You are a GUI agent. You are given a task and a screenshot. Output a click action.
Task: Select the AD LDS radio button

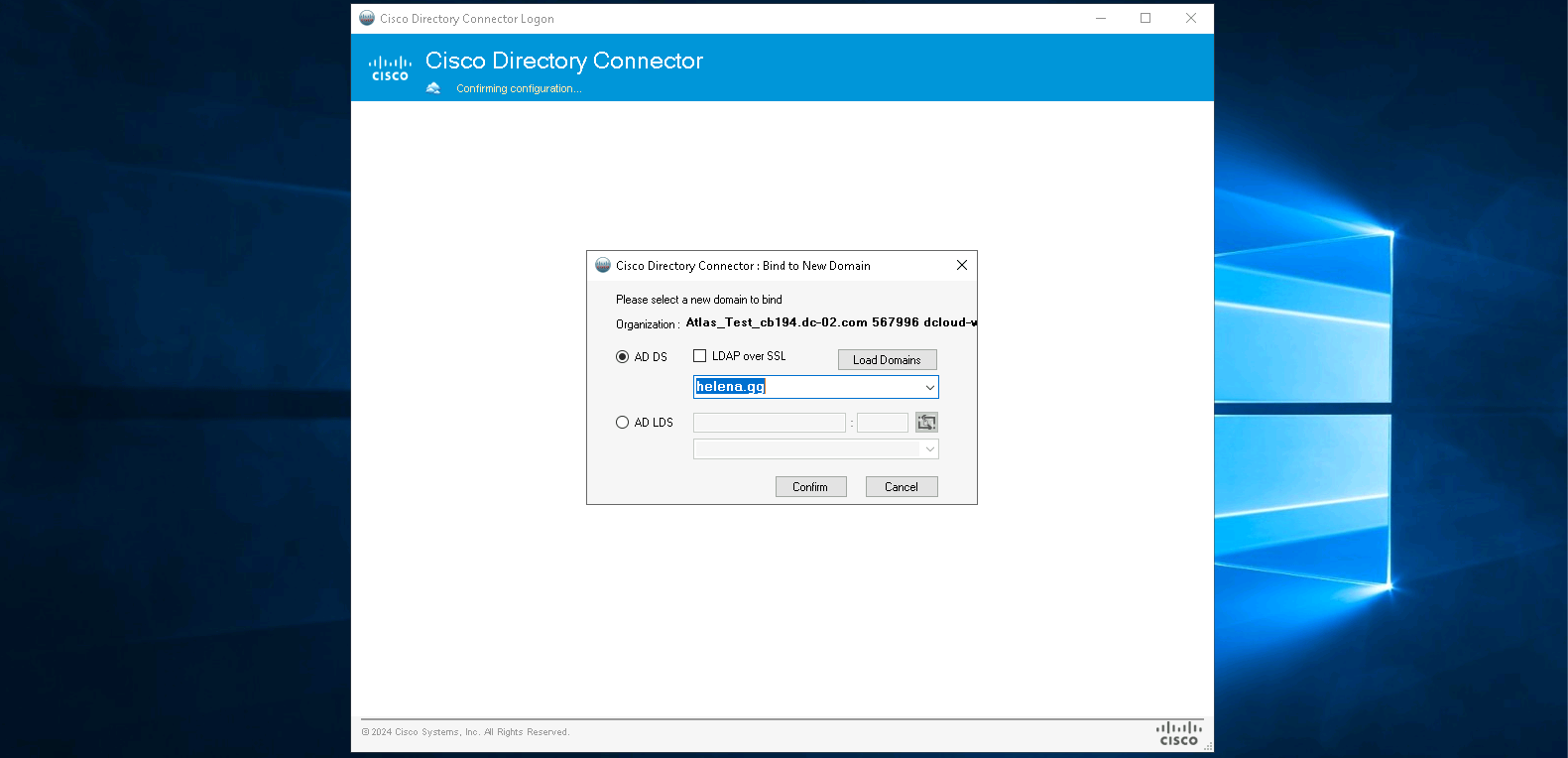pos(623,423)
